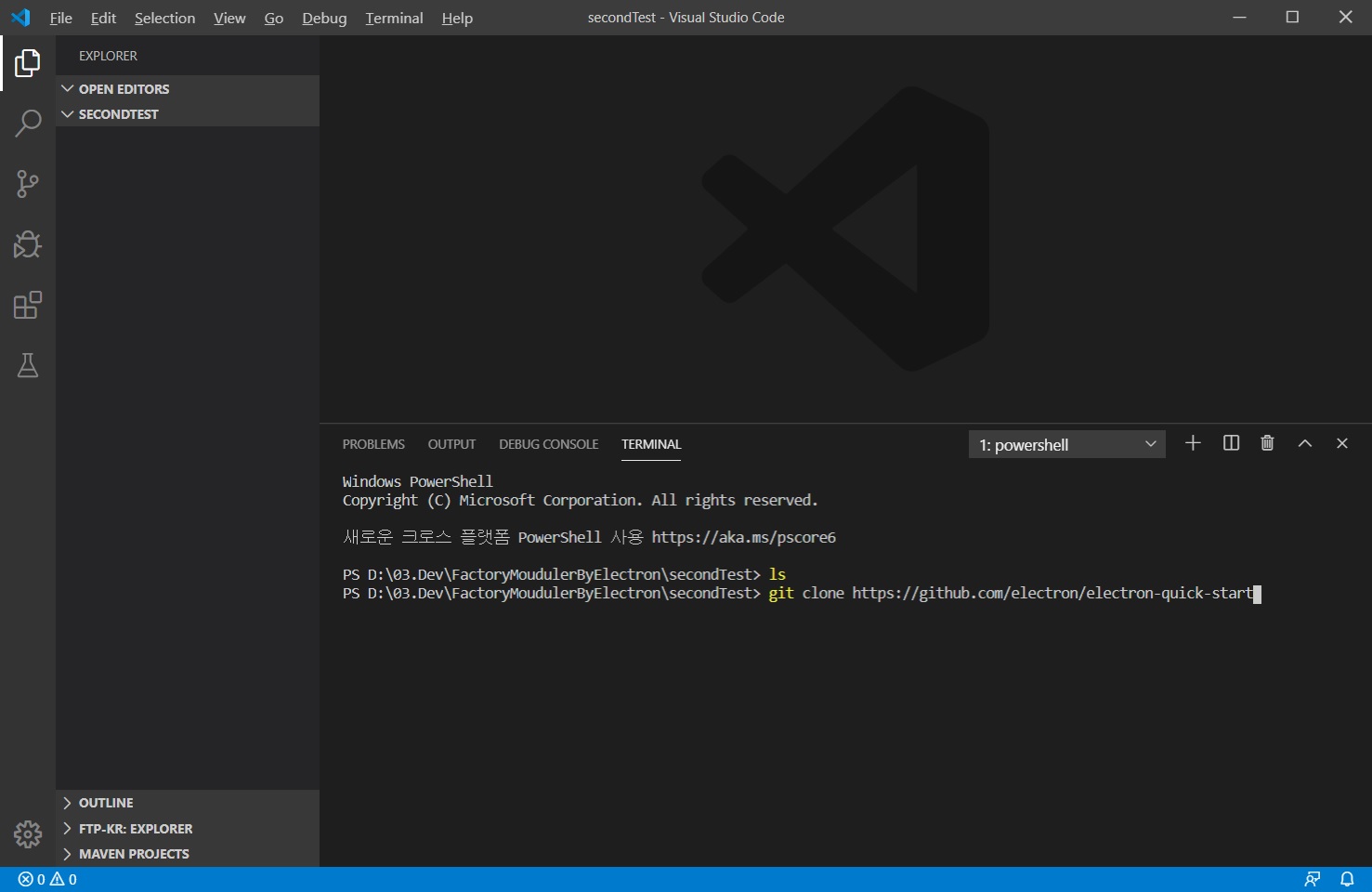
Task: Split the terminal panel
Action: [x=1231, y=443]
